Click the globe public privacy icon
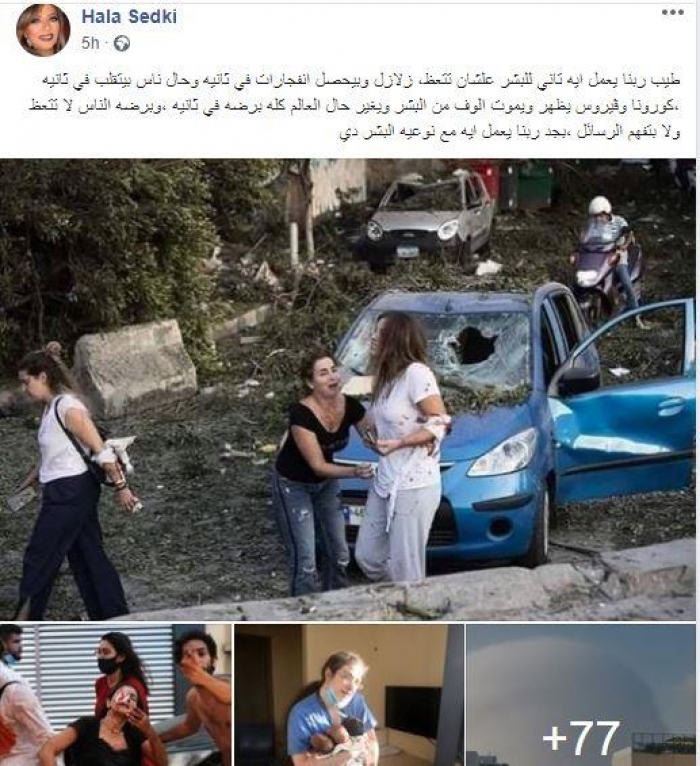This screenshot has height=766, width=700. [122, 44]
